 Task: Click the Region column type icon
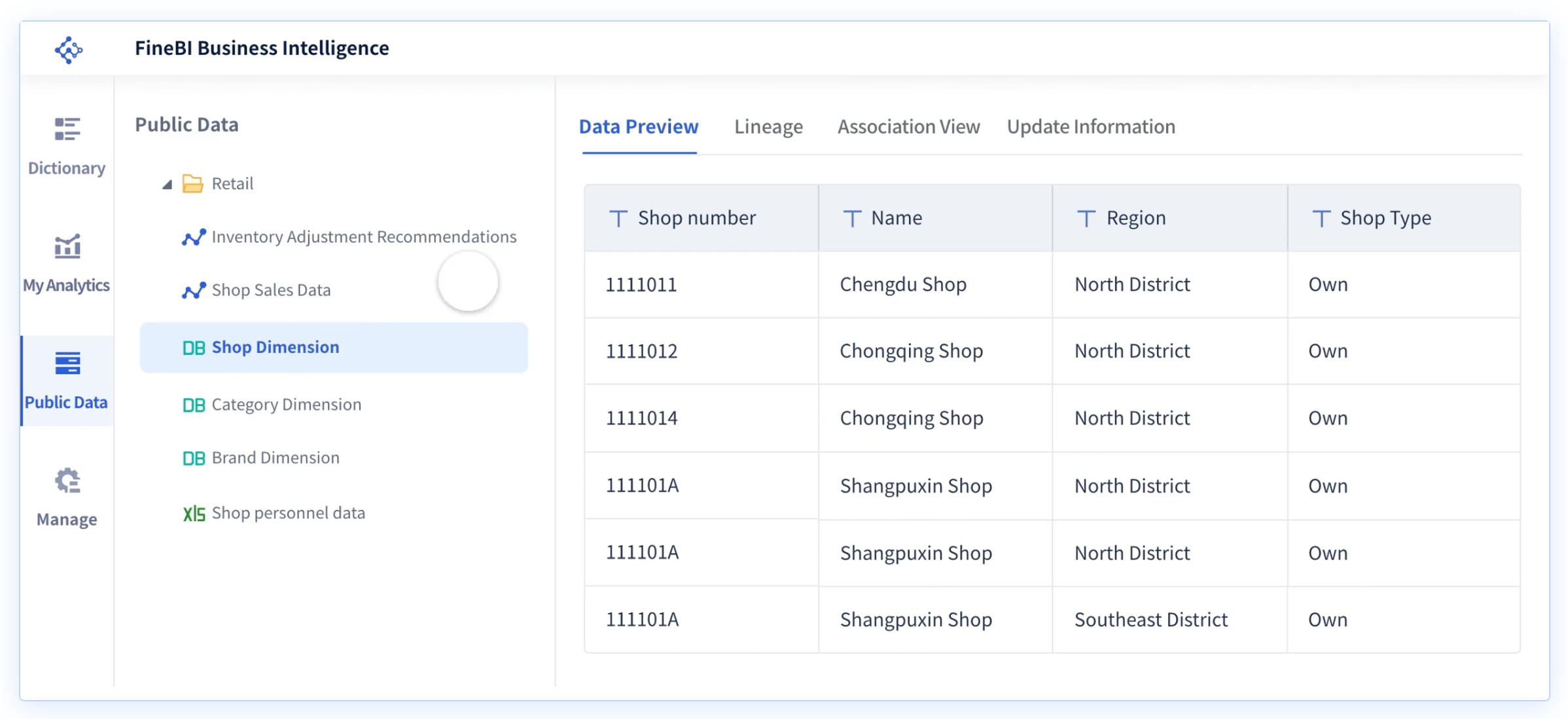click(1086, 219)
